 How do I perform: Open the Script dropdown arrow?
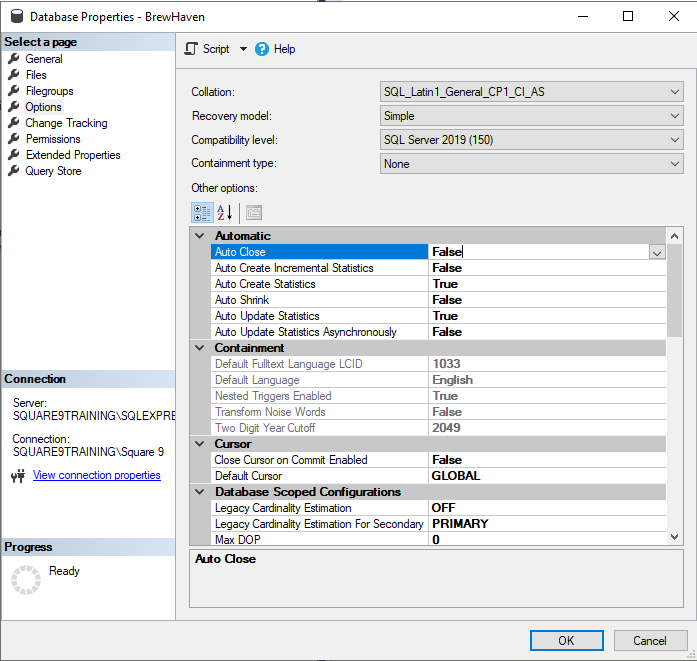(243, 49)
